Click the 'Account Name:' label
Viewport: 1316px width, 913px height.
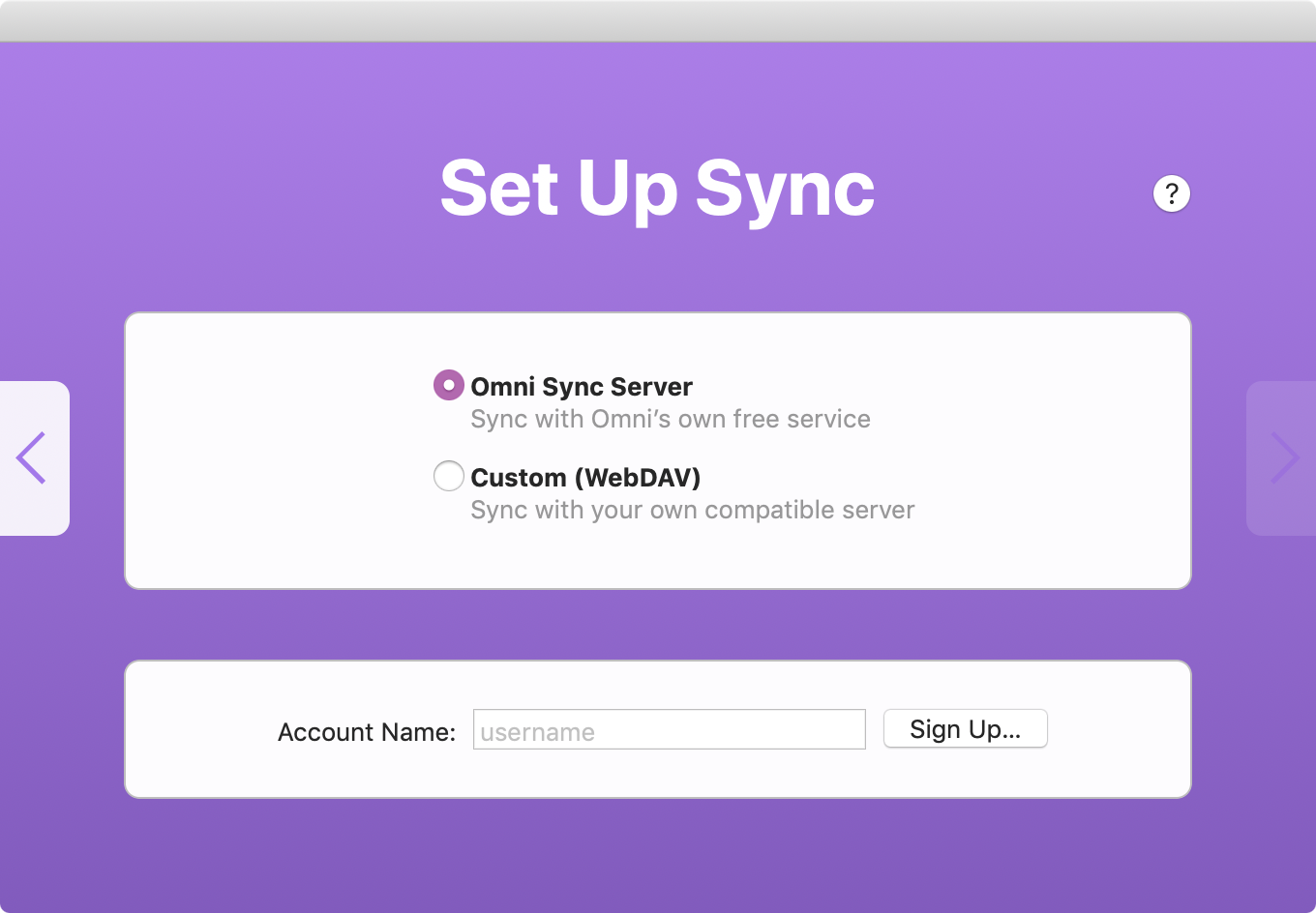(367, 732)
